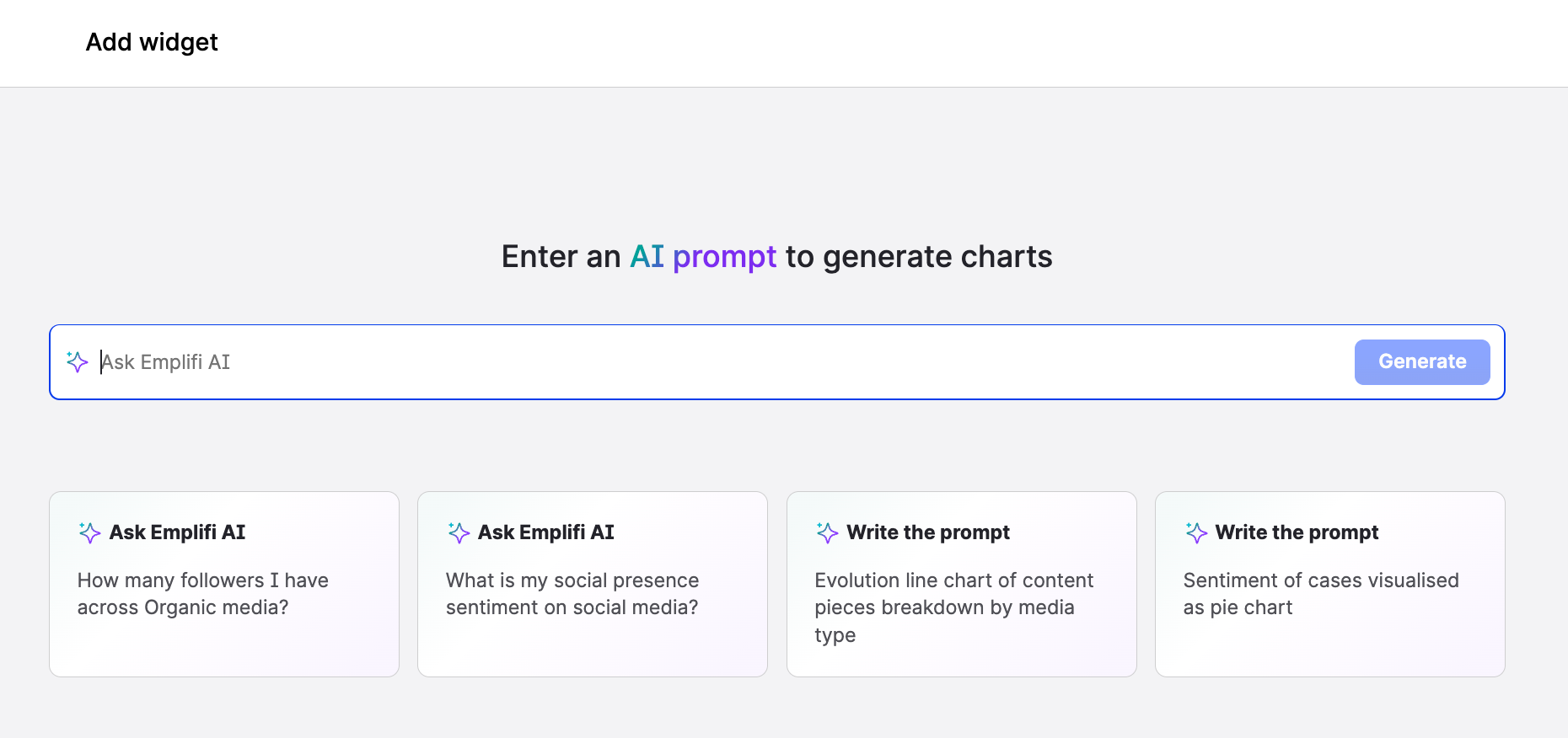Select the AI stars icon on the first suggestion

pyautogui.click(x=88, y=532)
